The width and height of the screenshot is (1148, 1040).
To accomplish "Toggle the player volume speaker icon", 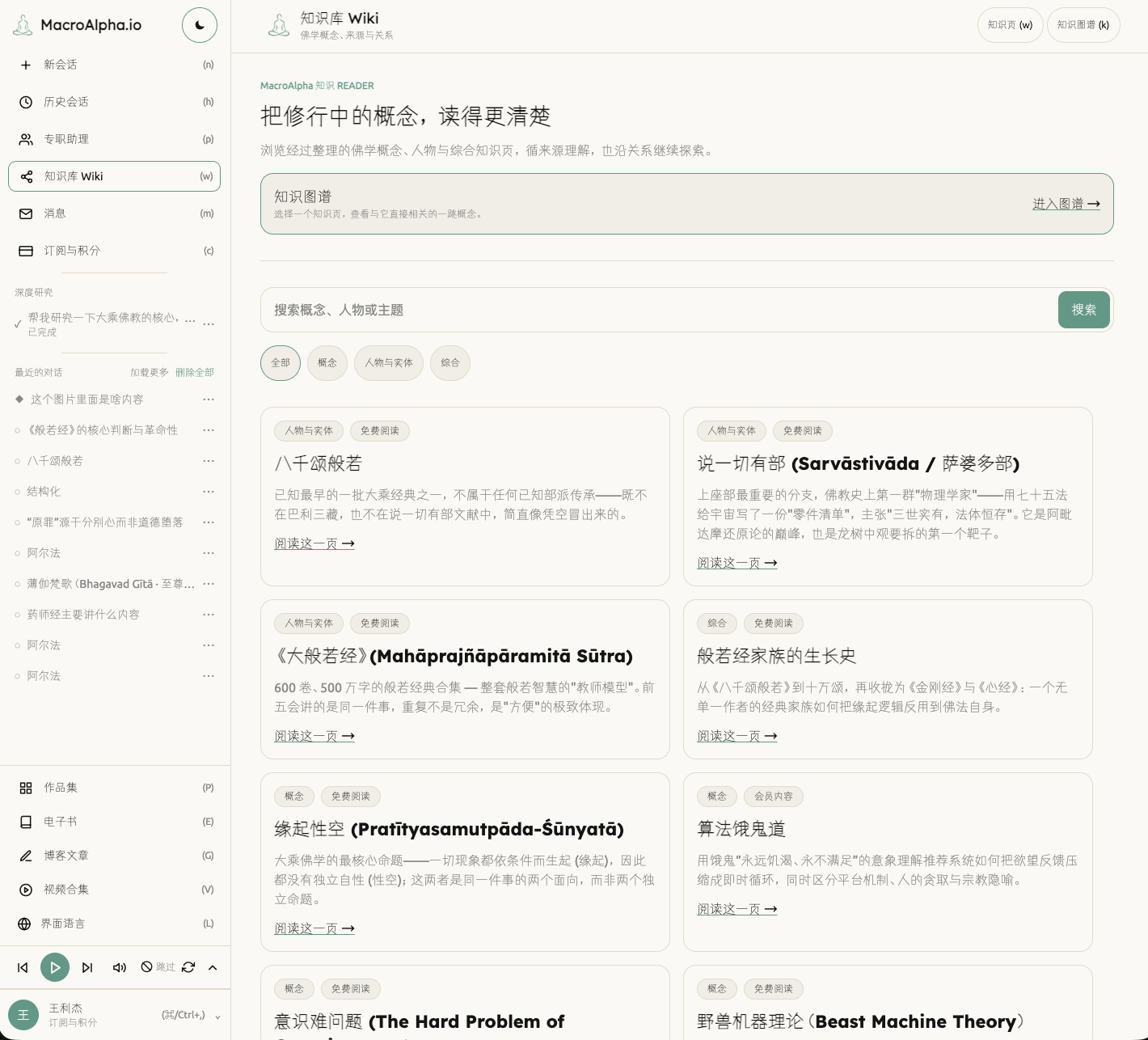I will pyautogui.click(x=120, y=967).
